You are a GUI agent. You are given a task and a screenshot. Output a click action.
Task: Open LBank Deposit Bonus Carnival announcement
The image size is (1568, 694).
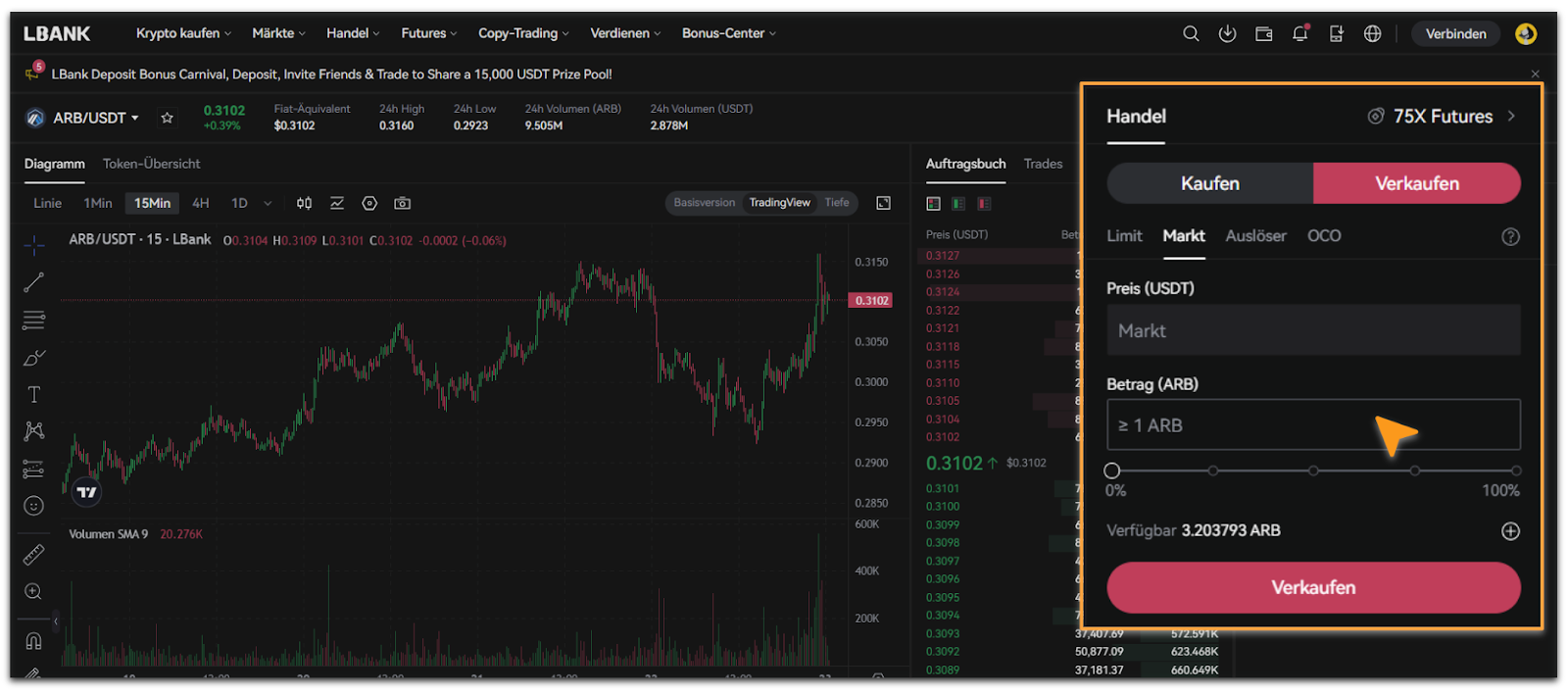(x=331, y=74)
